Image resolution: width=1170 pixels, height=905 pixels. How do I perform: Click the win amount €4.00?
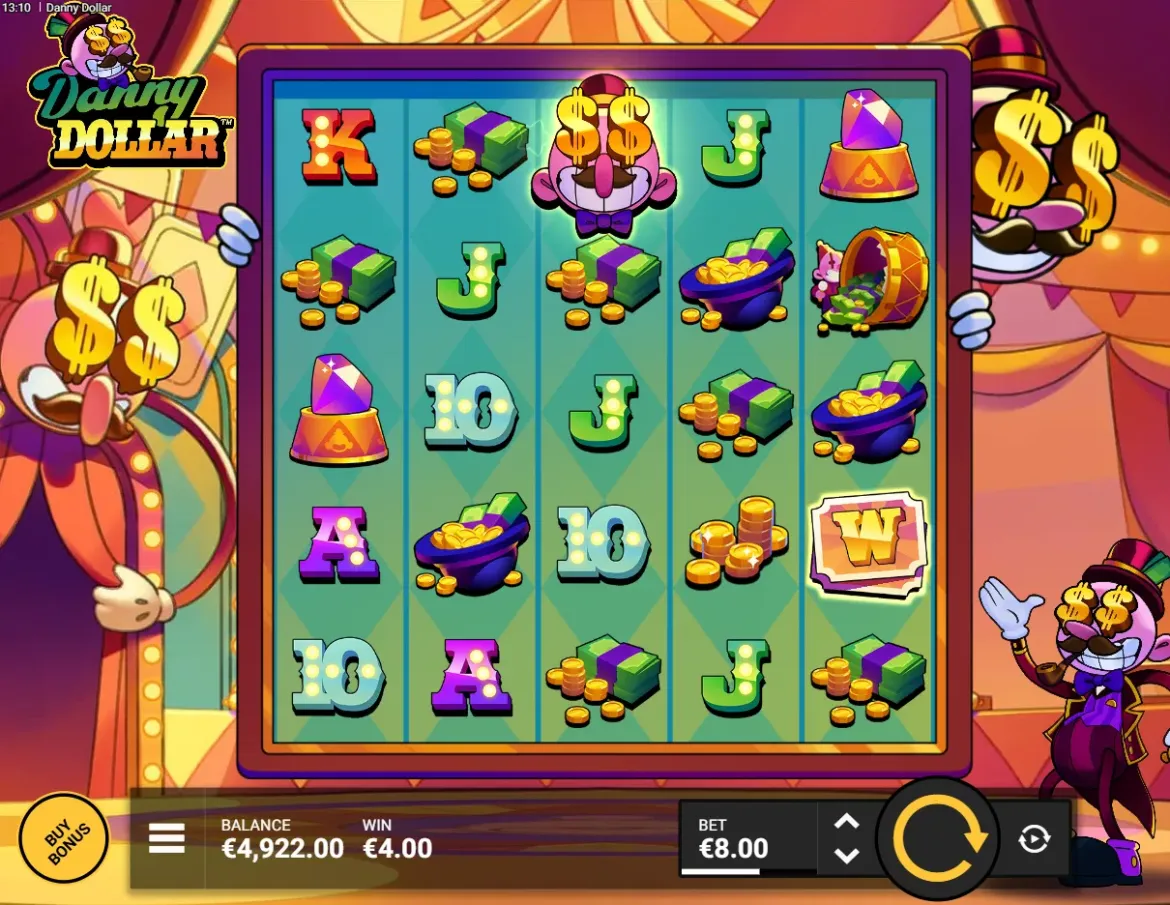coord(397,848)
